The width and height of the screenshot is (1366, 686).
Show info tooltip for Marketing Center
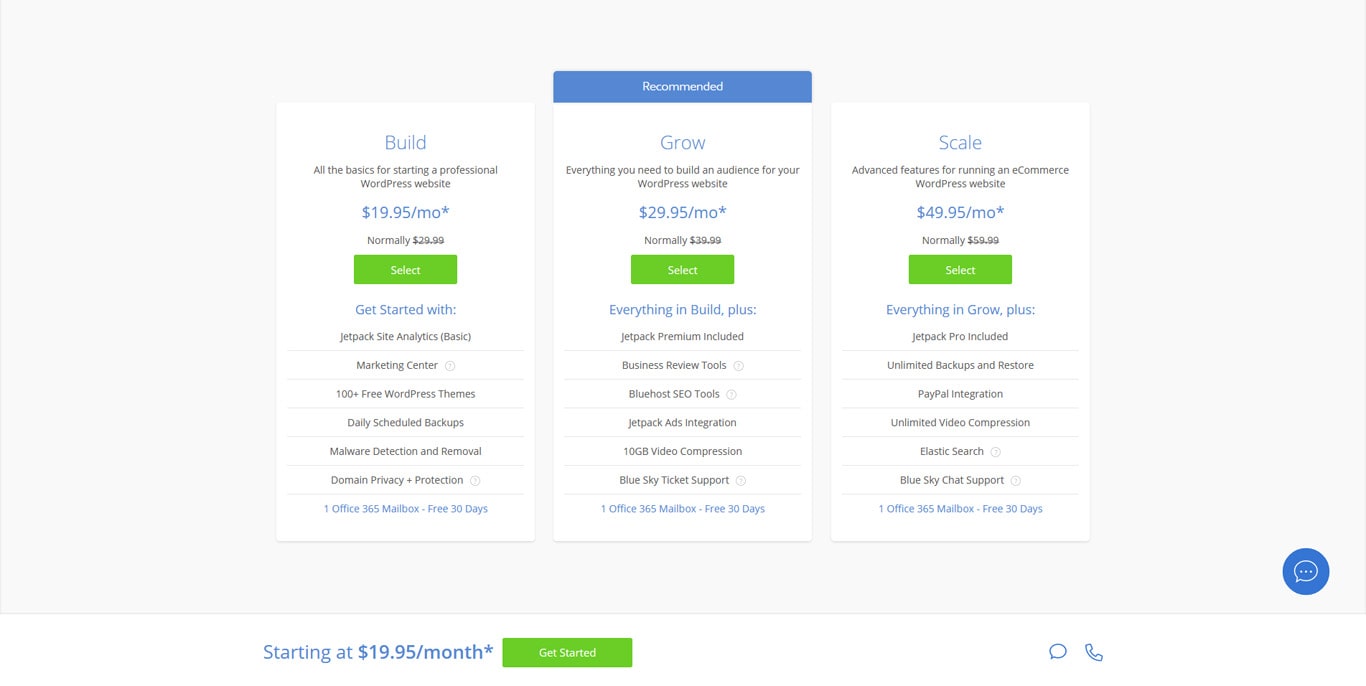(450, 366)
